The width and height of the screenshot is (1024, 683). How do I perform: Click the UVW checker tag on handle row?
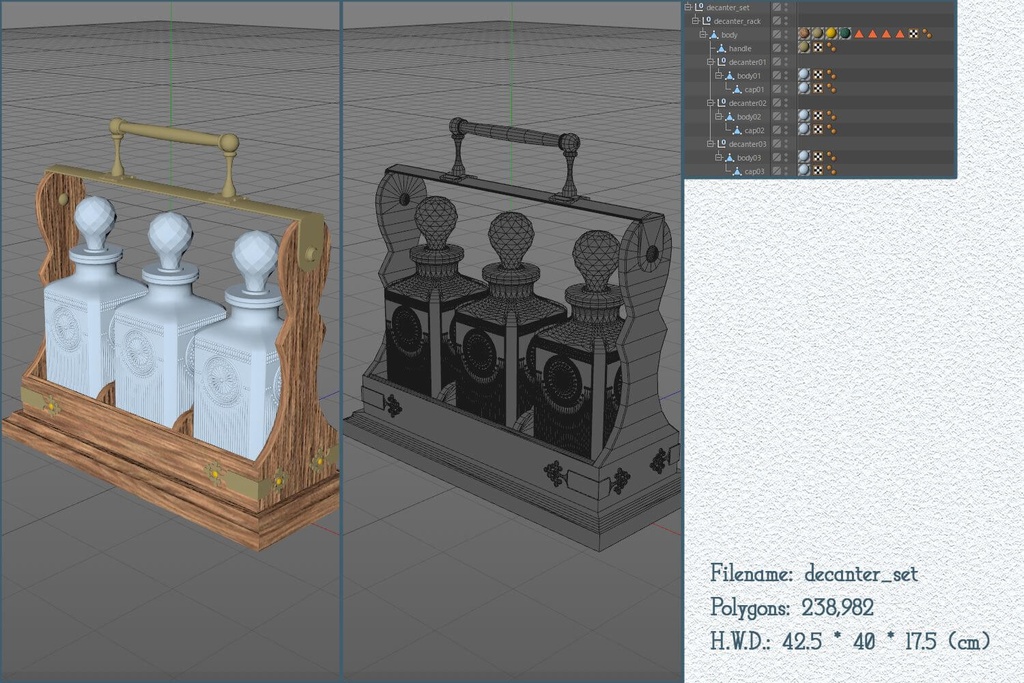click(x=818, y=48)
